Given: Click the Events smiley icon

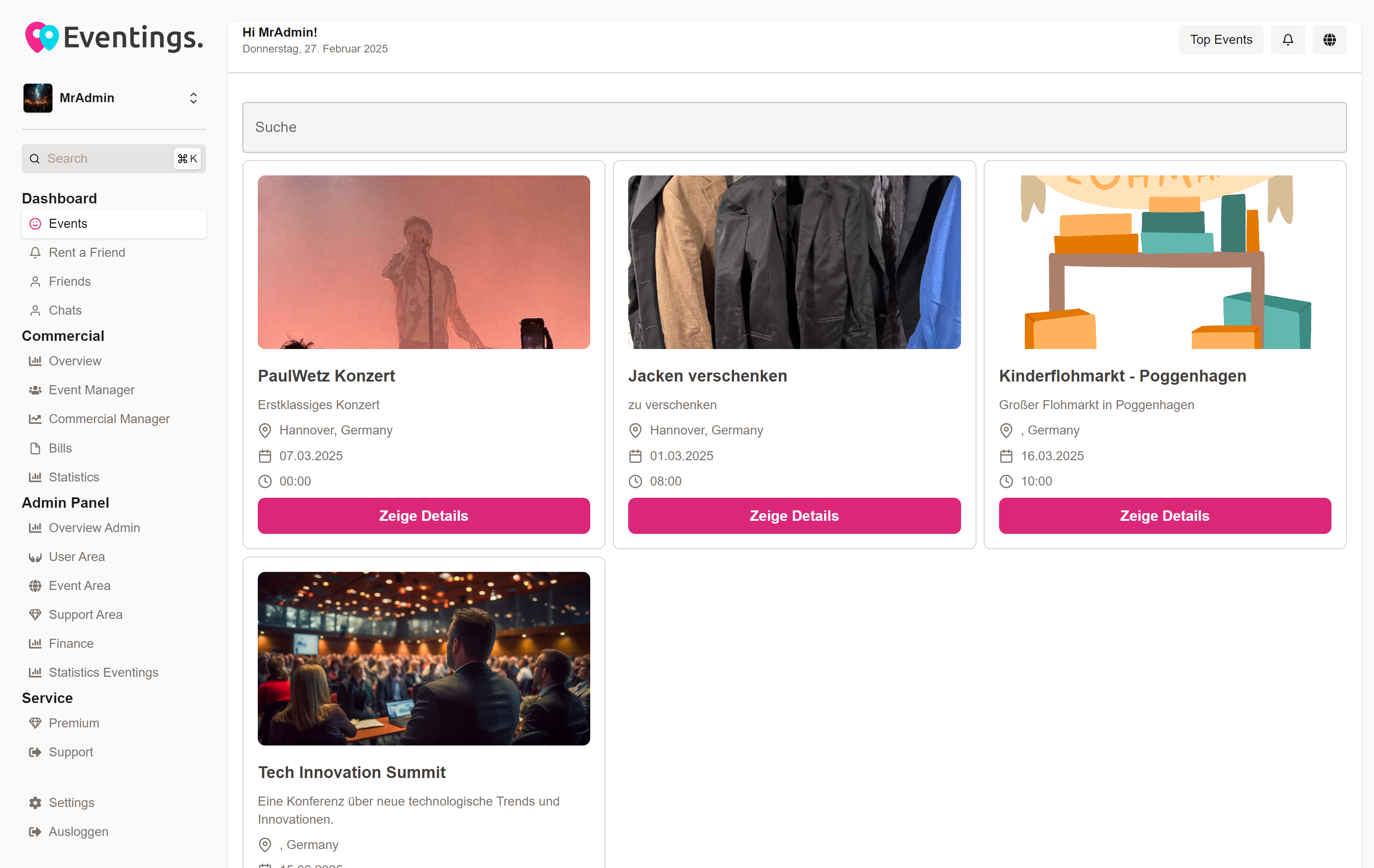Looking at the screenshot, I should (35, 224).
